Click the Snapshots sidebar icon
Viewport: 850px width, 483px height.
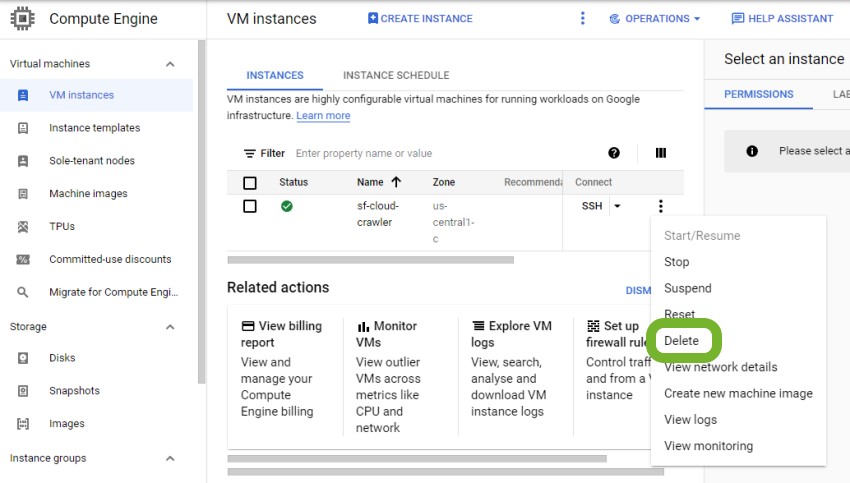24,390
